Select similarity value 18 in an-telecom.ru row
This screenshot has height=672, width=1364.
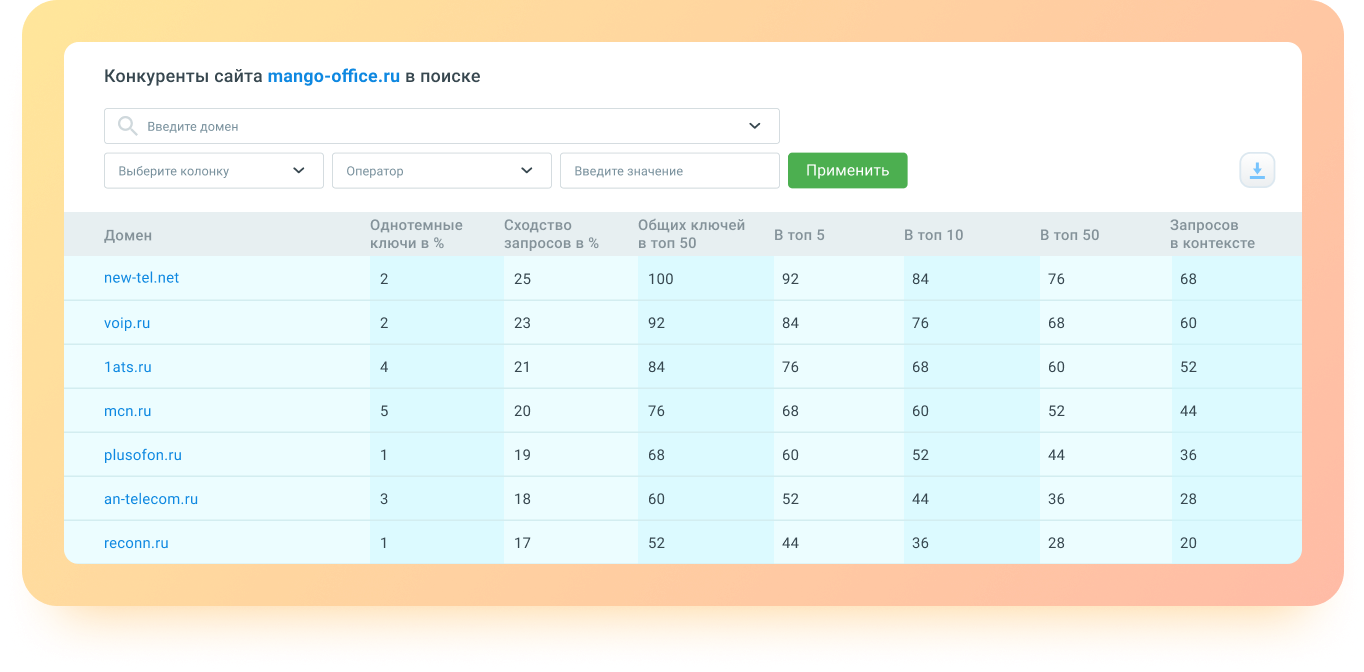[522, 499]
